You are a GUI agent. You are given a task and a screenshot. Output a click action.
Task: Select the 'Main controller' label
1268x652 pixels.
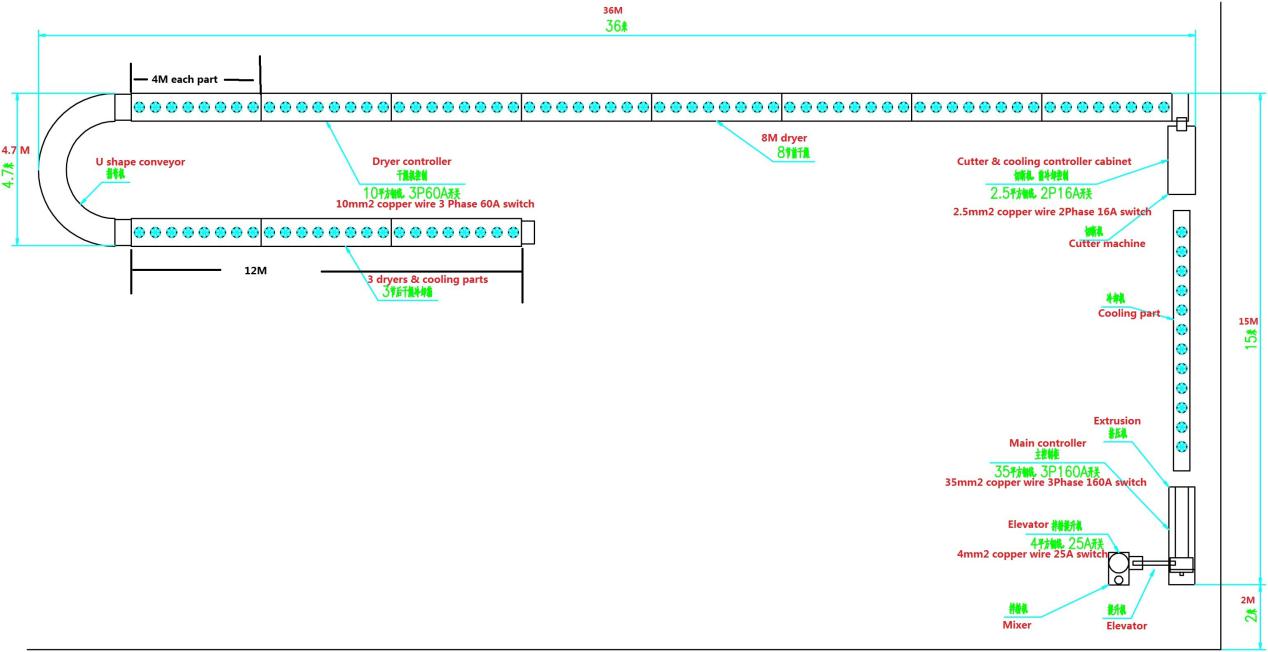click(1046, 443)
